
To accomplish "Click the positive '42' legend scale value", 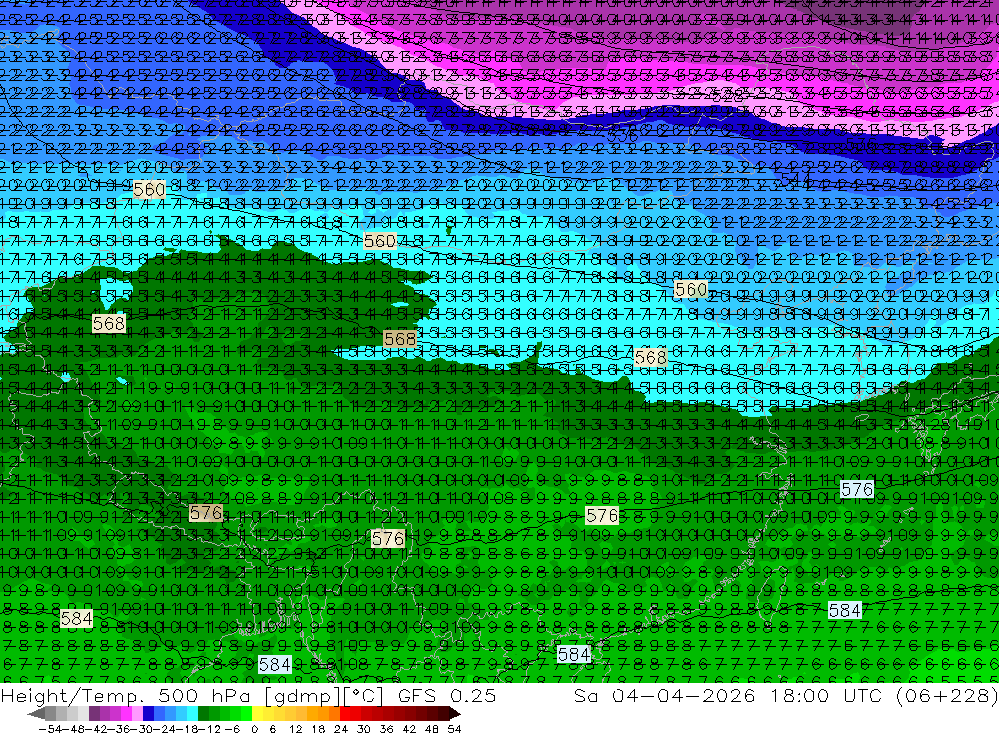I will (x=409, y=729).
